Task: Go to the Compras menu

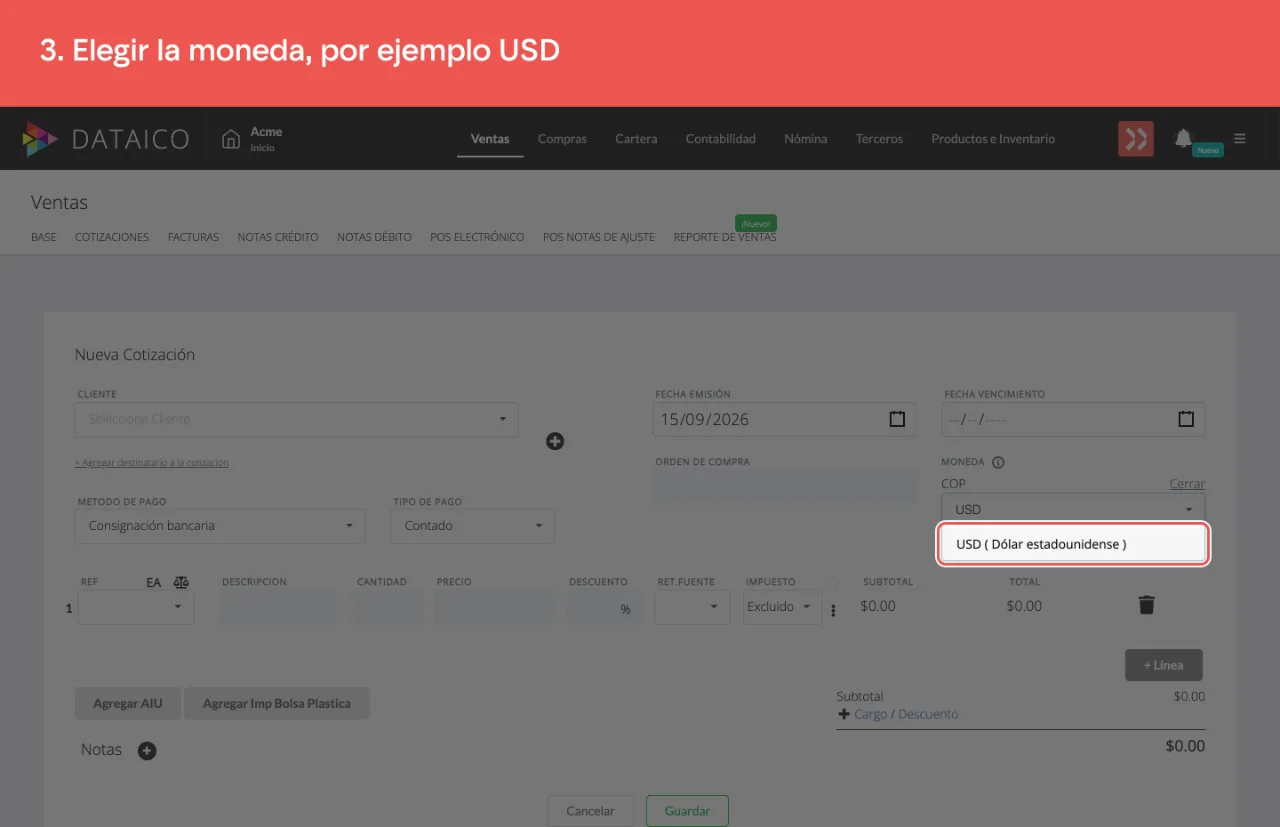Action: pyautogui.click(x=562, y=139)
